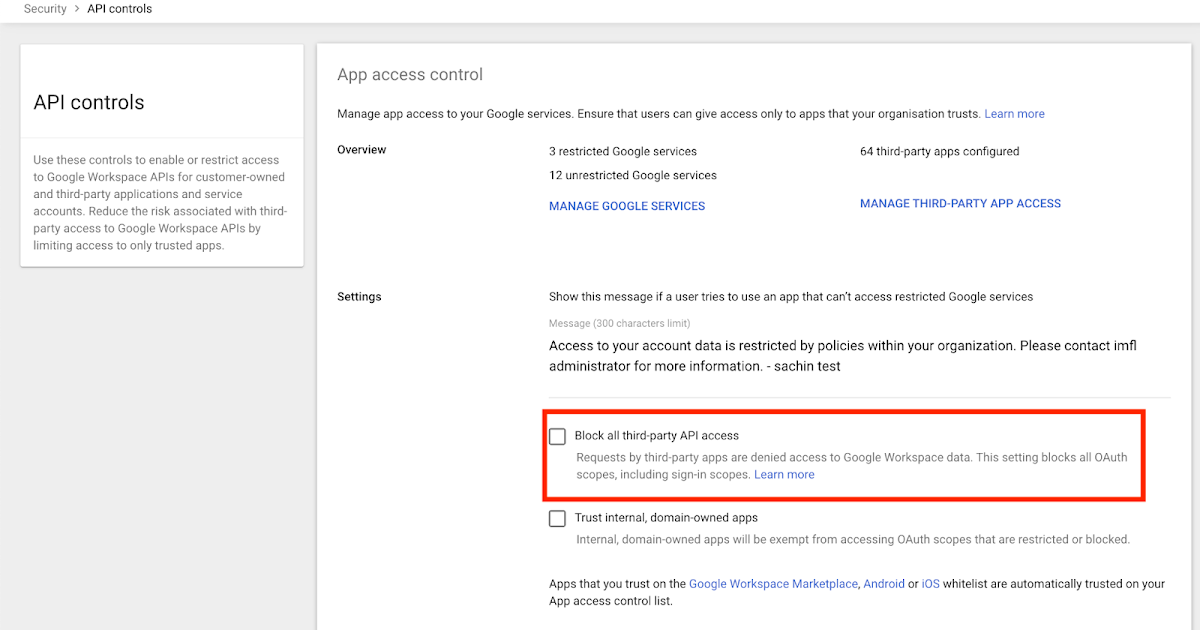Enable Block all third-party API access
This screenshot has height=630, width=1200.
pyautogui.click(x=557, y=436)
